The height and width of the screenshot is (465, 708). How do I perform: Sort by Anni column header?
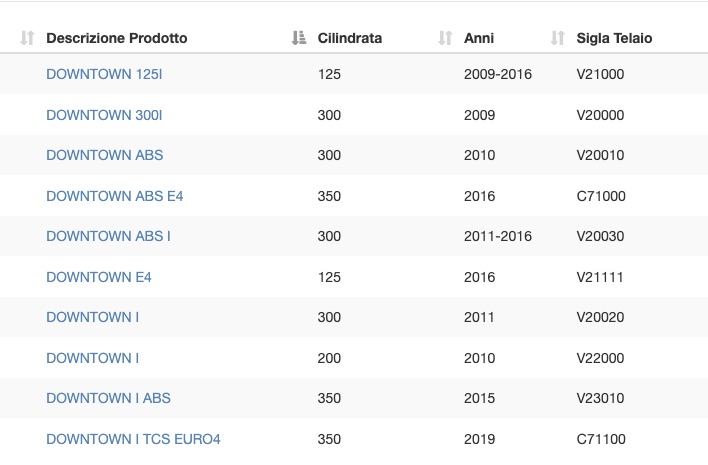point(479,38)
